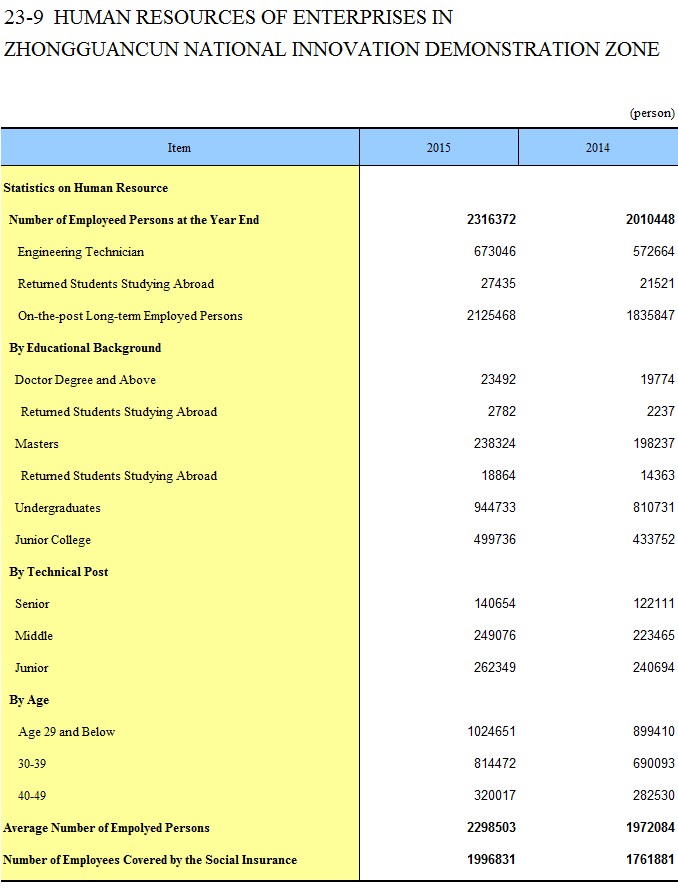The width and height of the screenshot is (678, 888).
Task: Click the value 122111
Action: (x=654, y=604)
